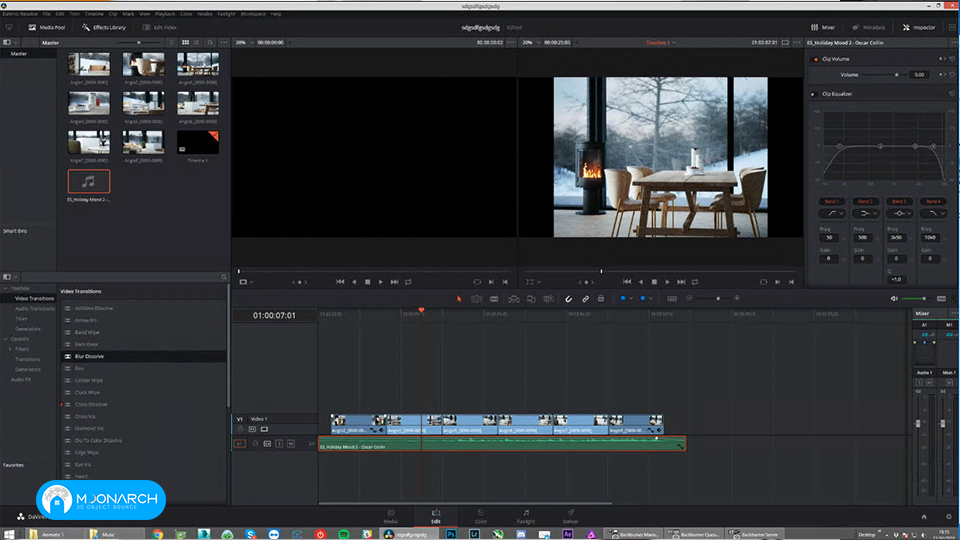Select the arrow Selection mode tool
This screenshot has width=960, height=540.
click(x=459, y=299)
